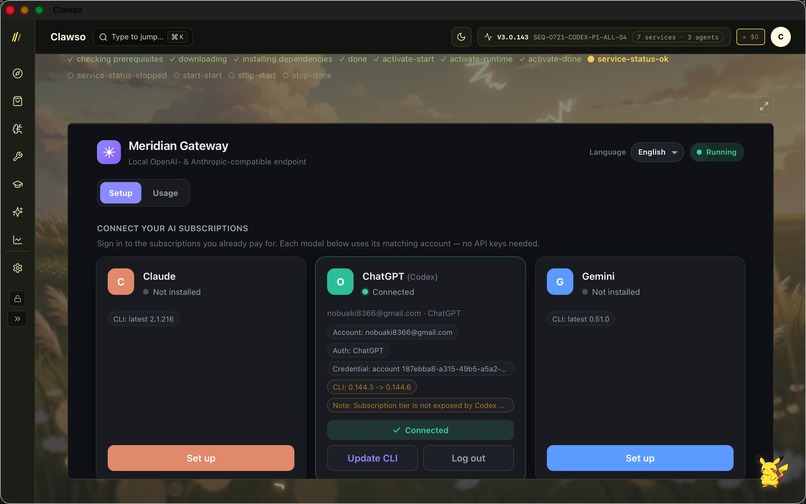Click the service-status-ok step
The width and height of the screenshot is (806, 504).
(628, 59)
